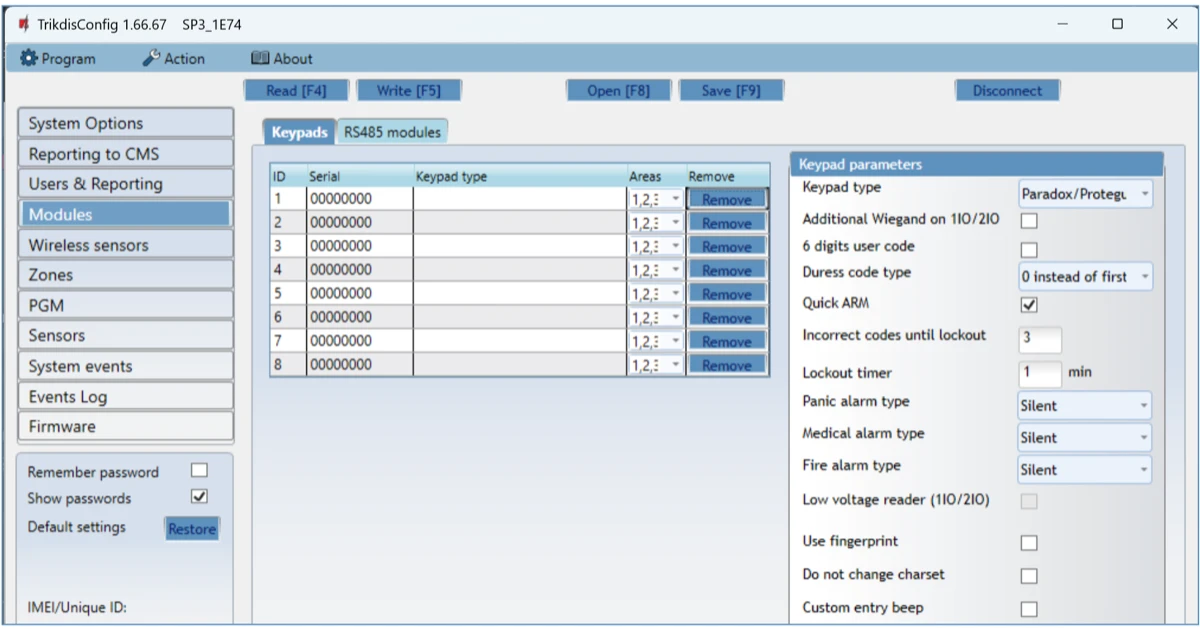This screenshot has height=629, width=1200.
Task: Open the Keypad type dropdown
Action: tap(1085, 194)
